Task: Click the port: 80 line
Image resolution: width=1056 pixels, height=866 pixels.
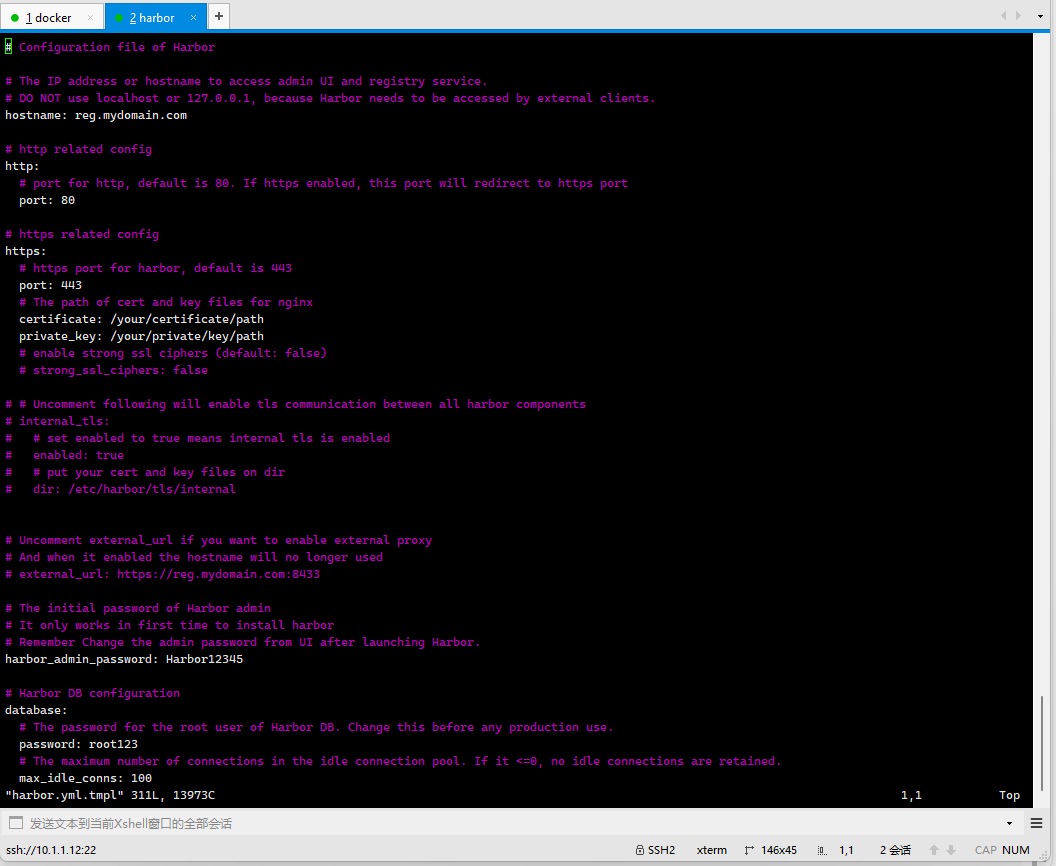Action: (47, 200)
